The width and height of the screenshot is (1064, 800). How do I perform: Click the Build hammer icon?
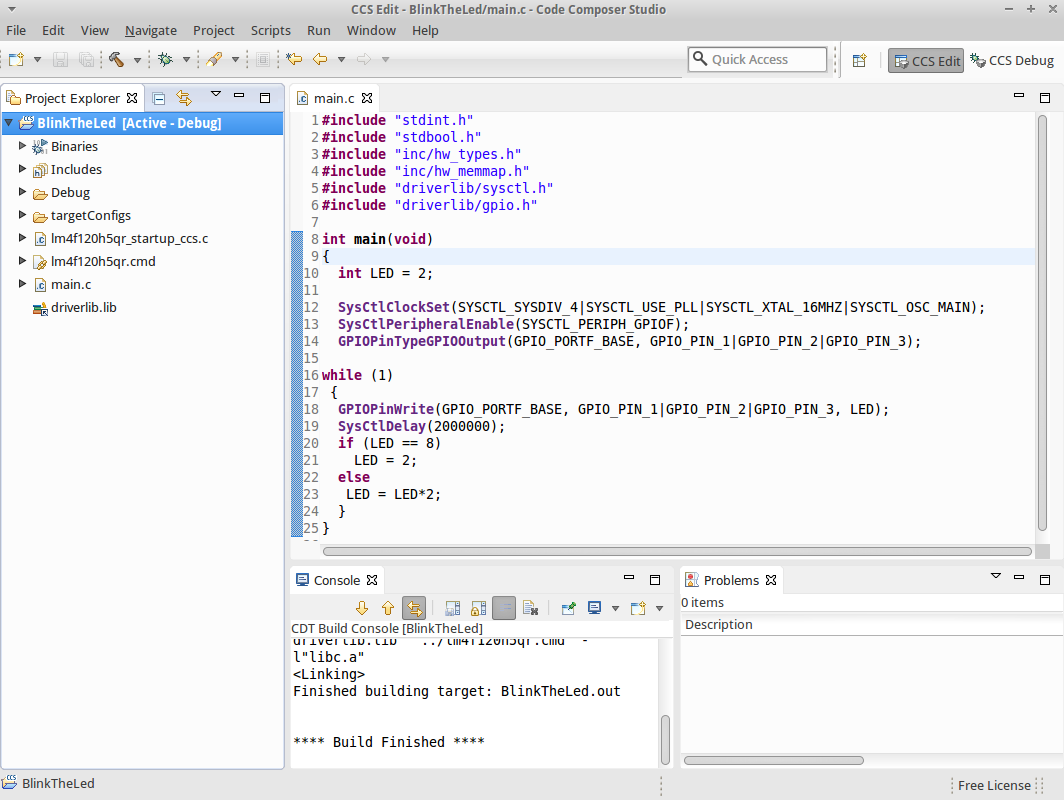click(117, 60)
